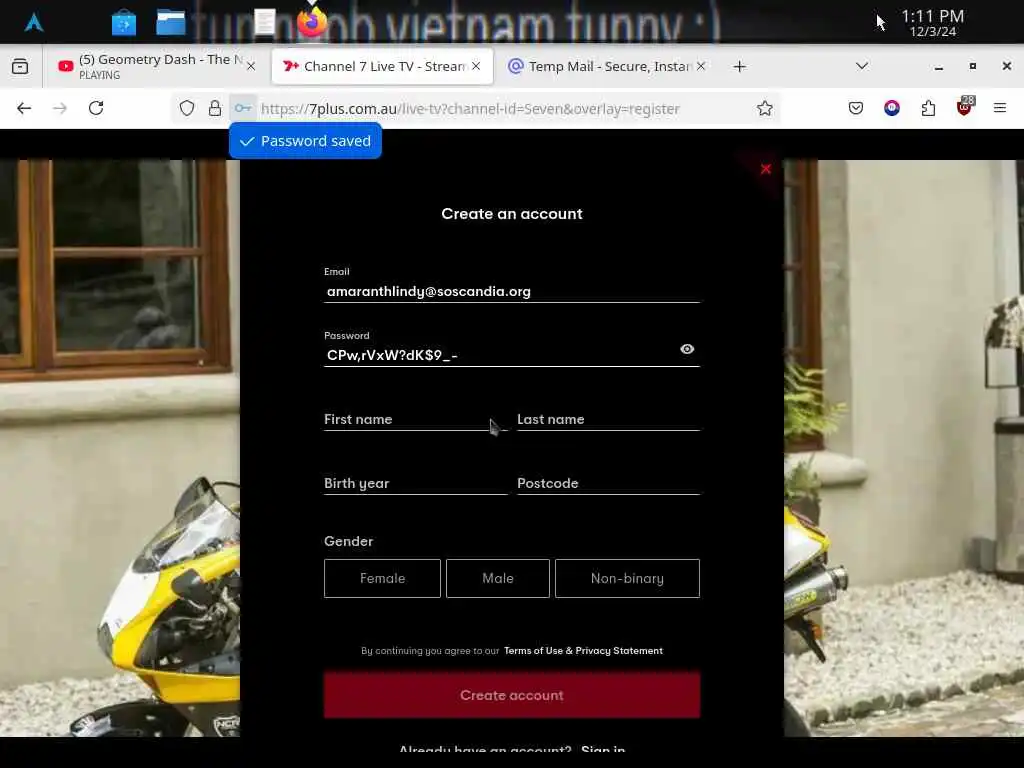Open saved password key icon in address bar
The image size is (1024, 768).
coord(243,108)
